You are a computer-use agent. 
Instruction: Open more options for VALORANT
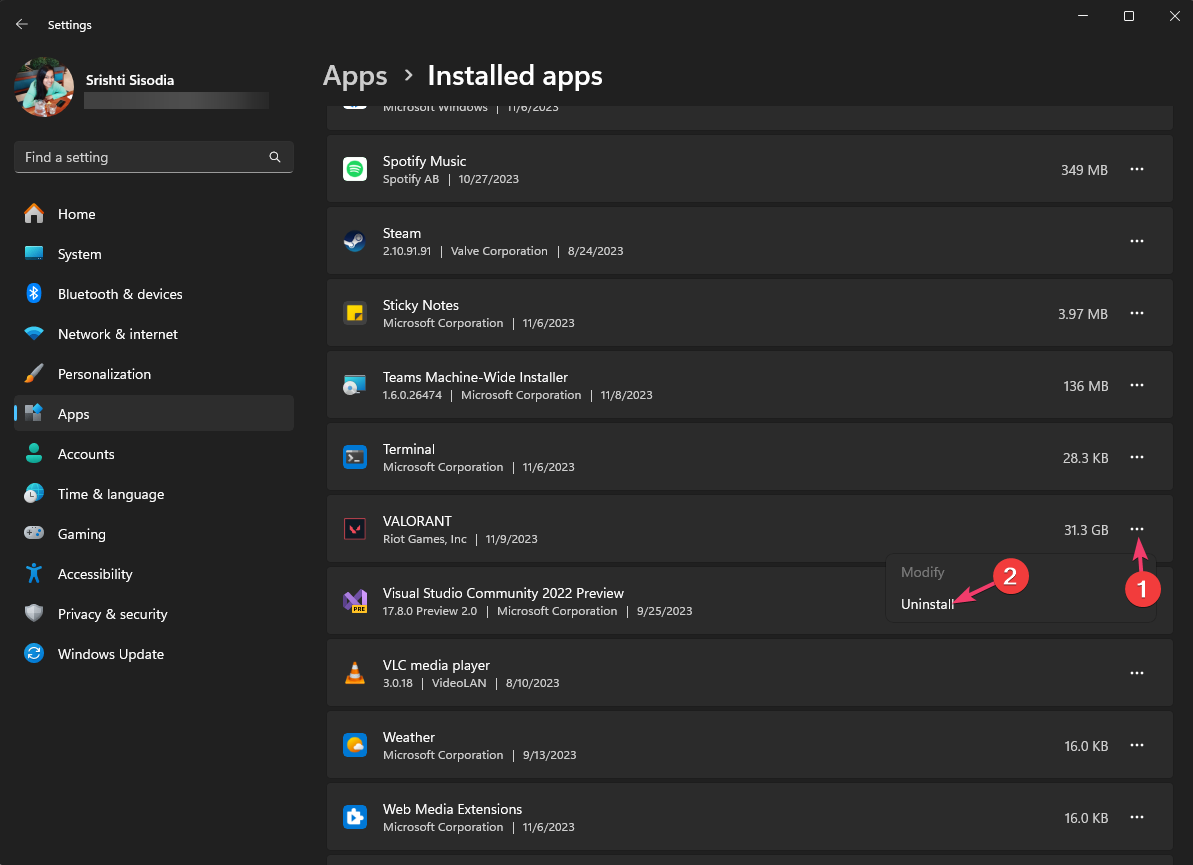1137,529
